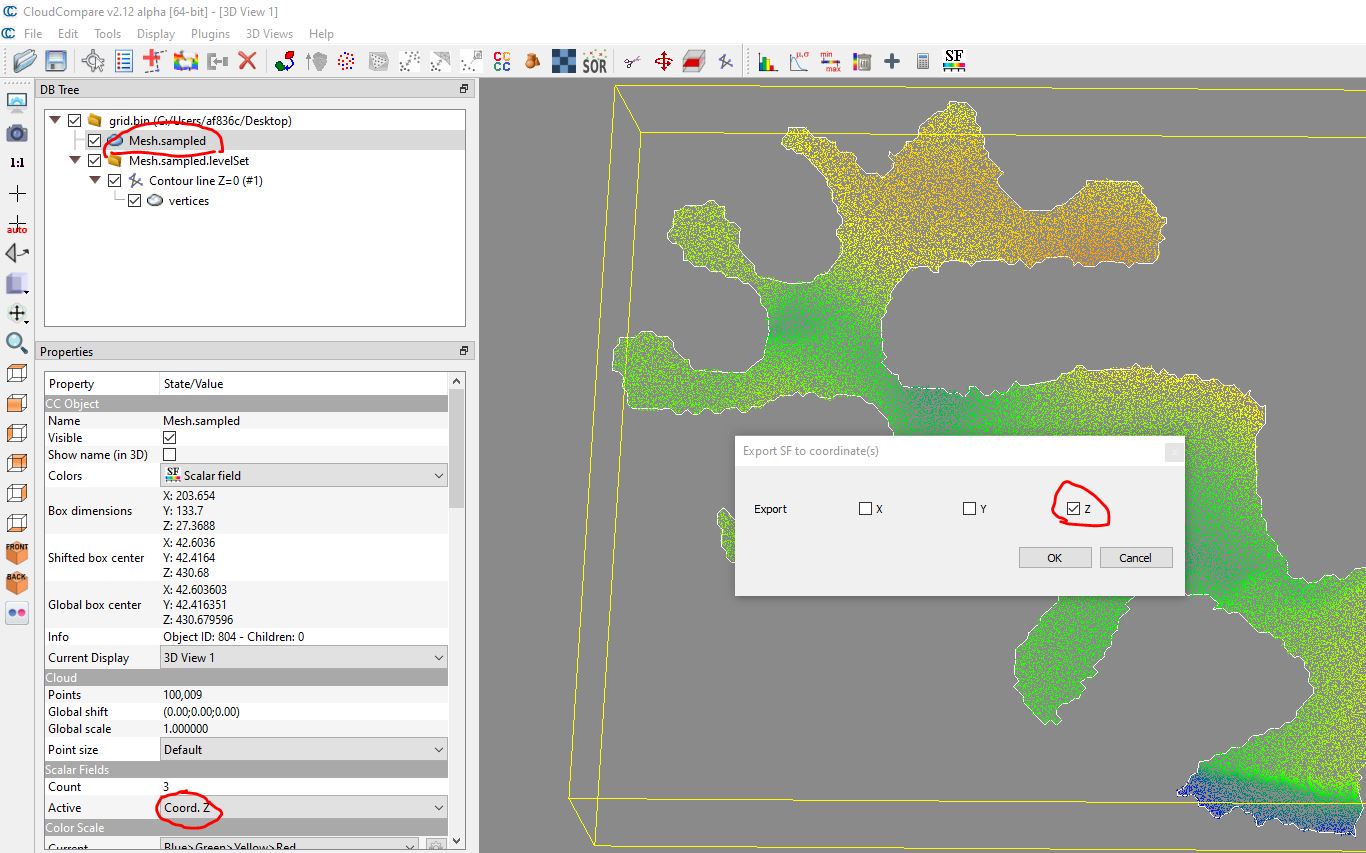Run the SOR noise filter tool

tap(595, 62)
